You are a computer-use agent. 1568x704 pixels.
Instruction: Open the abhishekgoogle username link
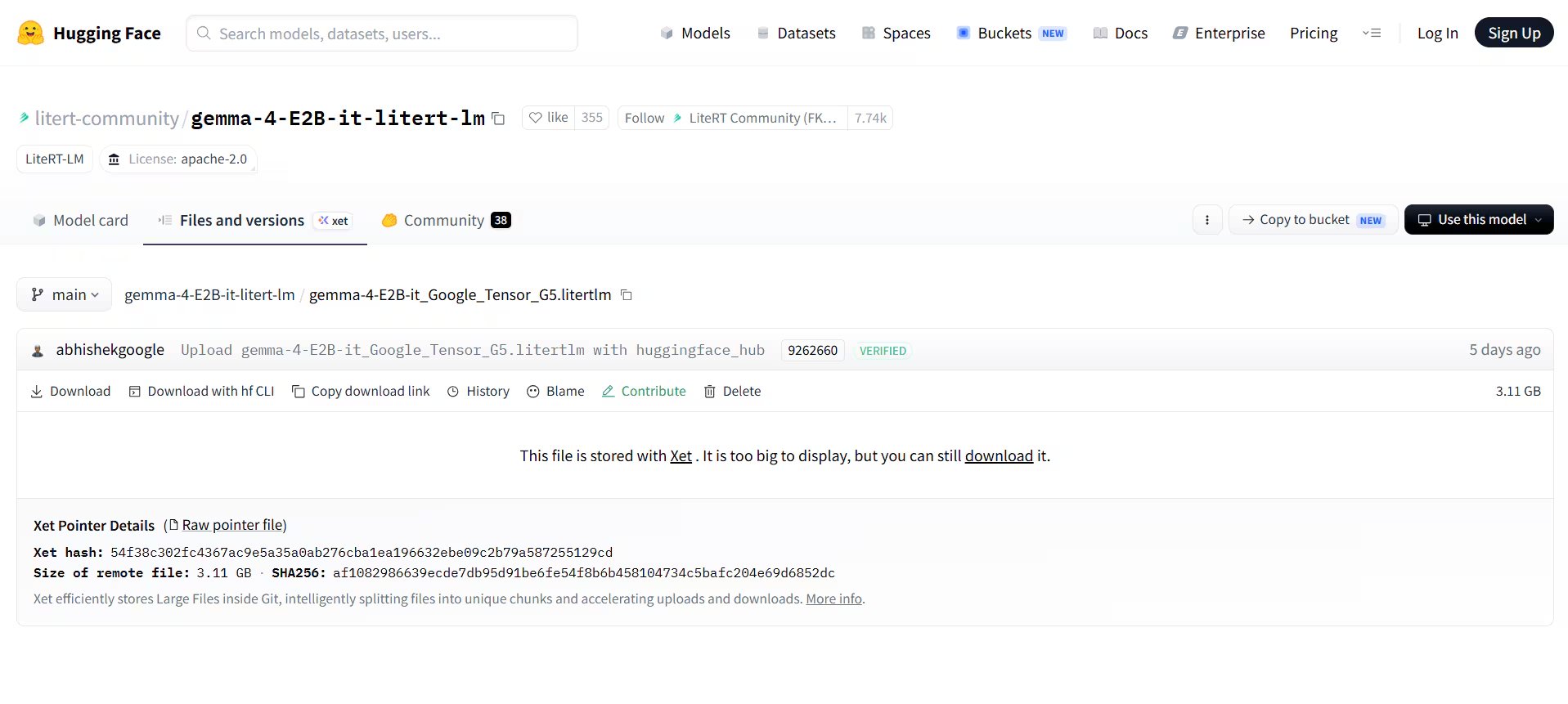coord(110,350)
